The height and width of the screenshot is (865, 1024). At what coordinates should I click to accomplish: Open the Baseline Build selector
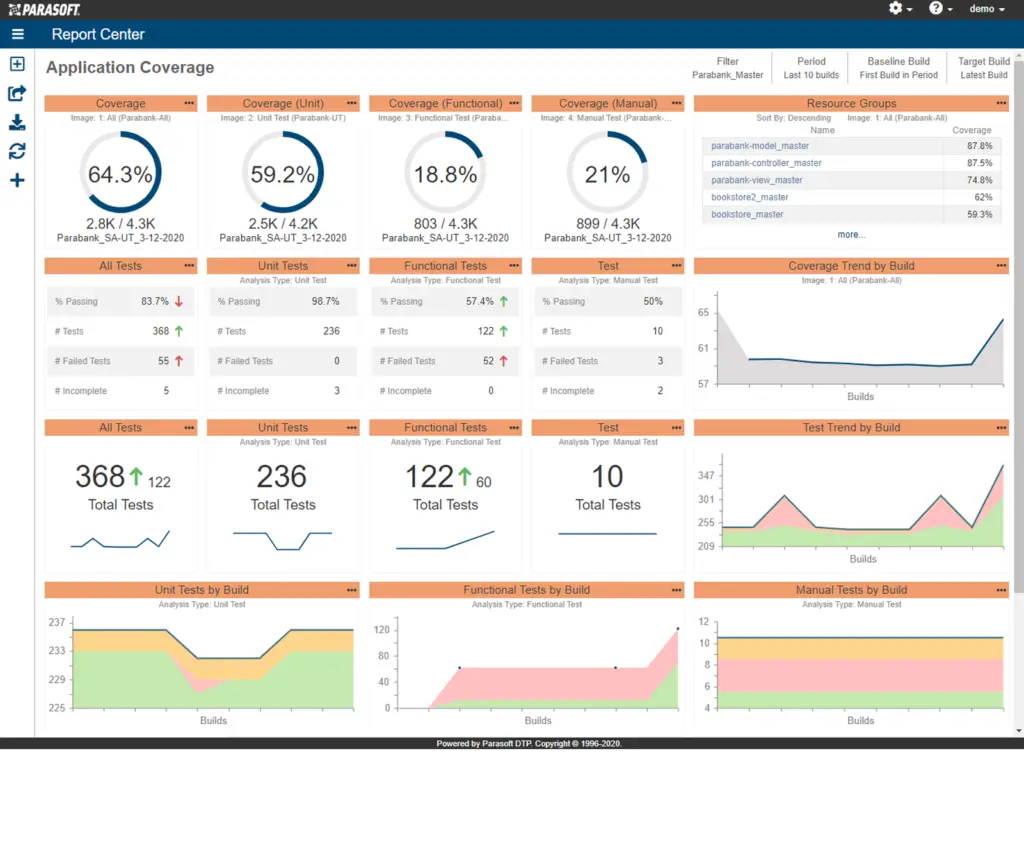[x=898, y=68]
